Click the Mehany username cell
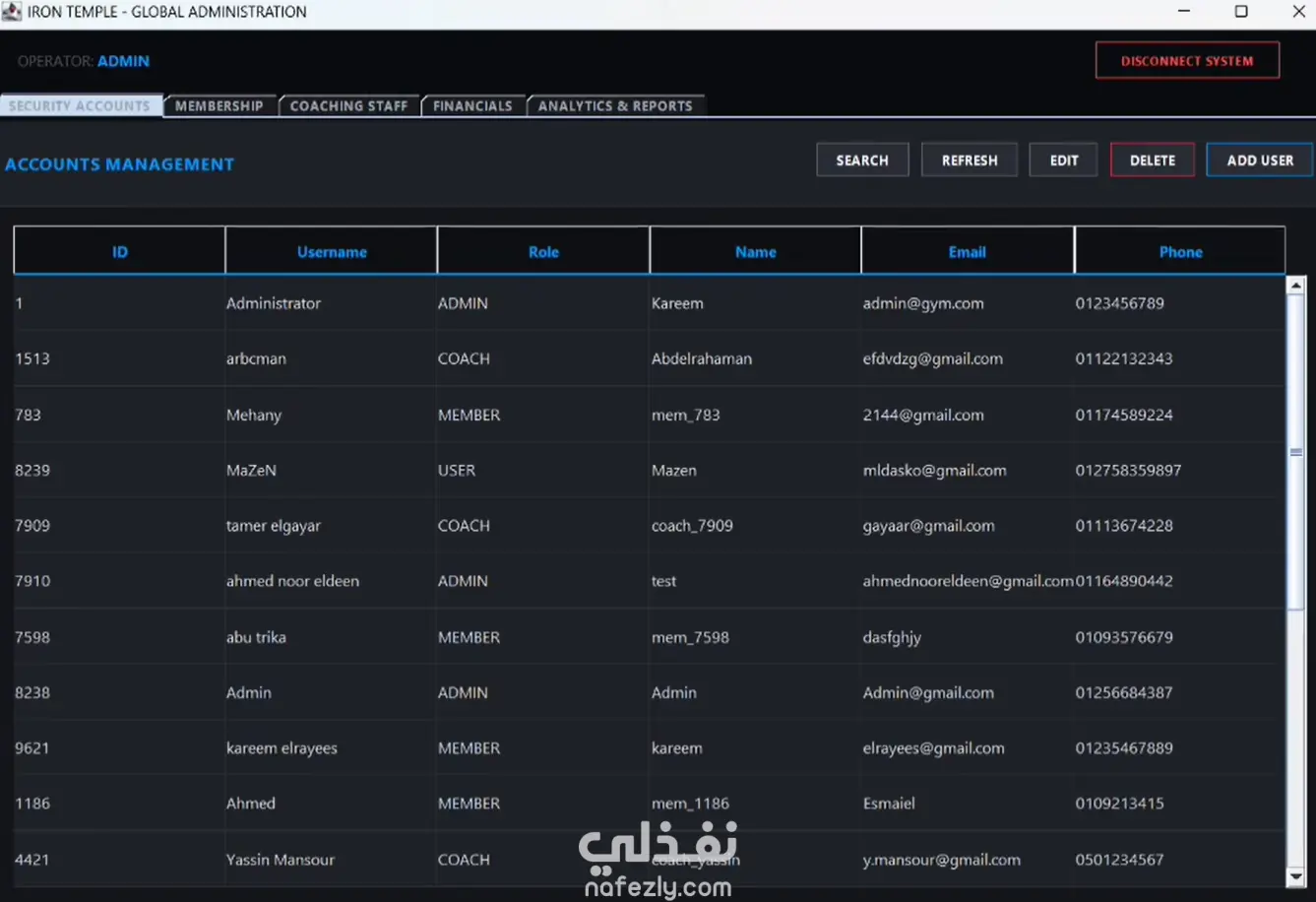 pos(331,415)
